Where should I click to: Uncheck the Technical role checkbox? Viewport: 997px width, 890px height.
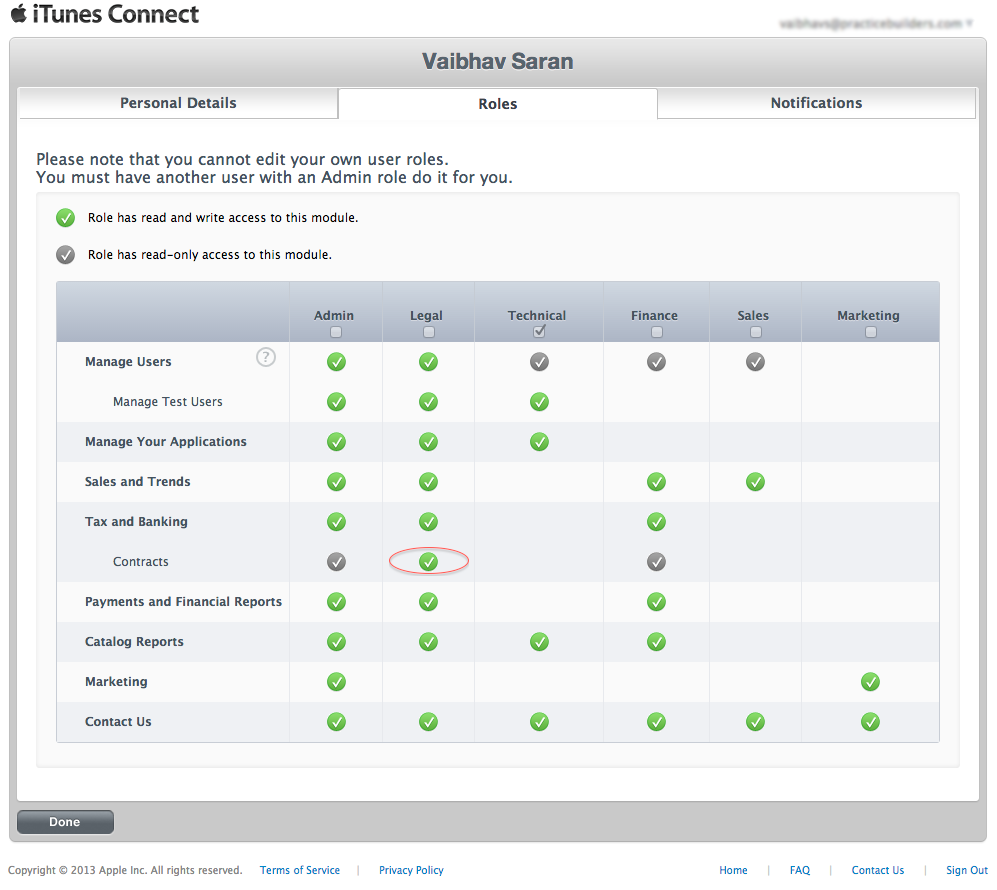[x=539, y=332]
